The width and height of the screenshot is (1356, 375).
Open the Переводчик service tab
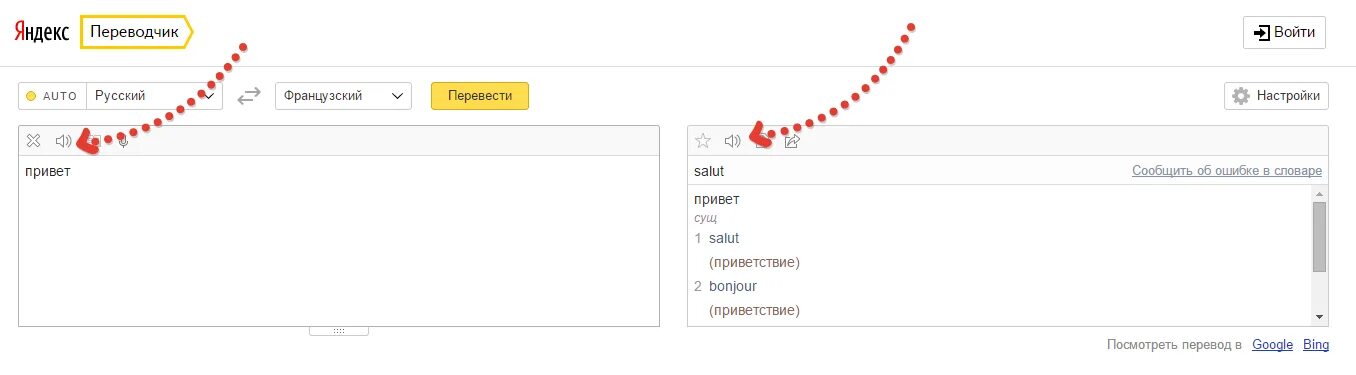135,32
